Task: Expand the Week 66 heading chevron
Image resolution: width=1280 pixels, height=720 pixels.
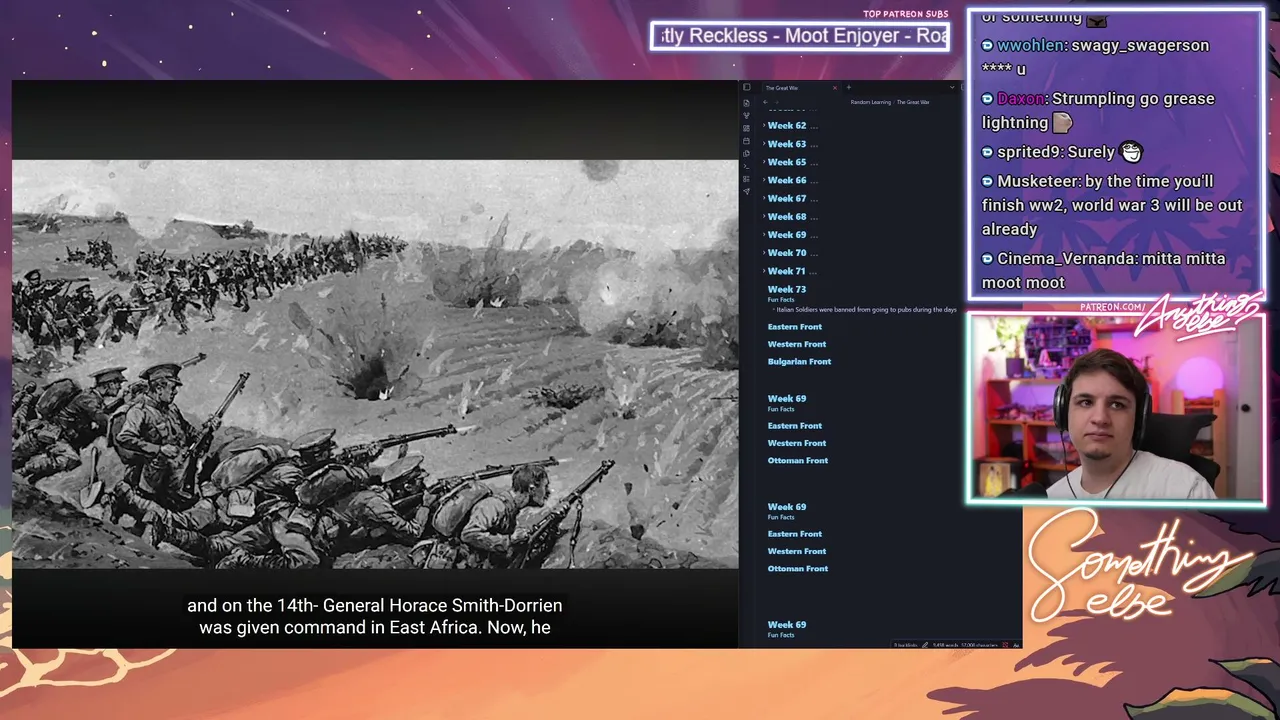Action: click(x=764, y=180)
